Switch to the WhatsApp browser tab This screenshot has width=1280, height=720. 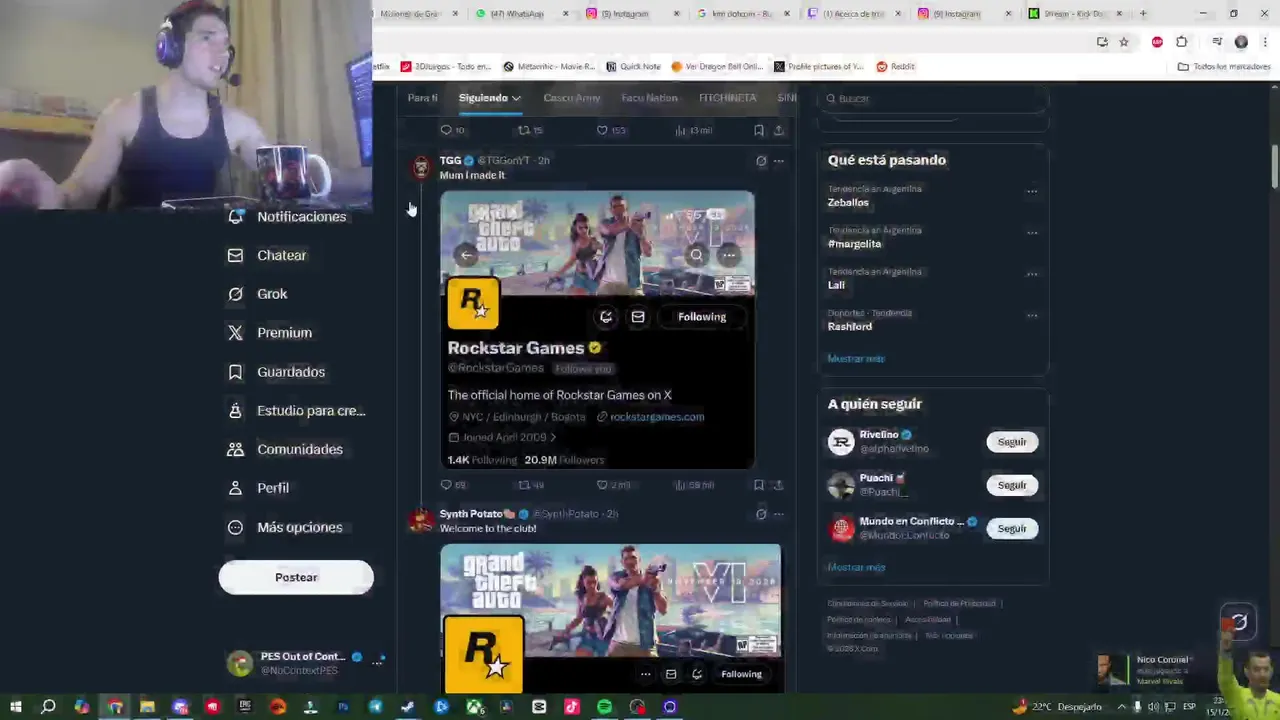tap(518, 14)
